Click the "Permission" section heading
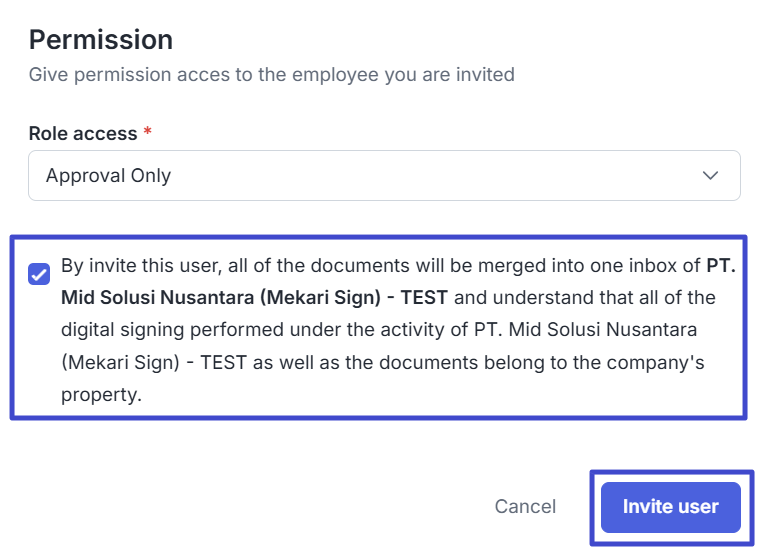 point(100,40)
